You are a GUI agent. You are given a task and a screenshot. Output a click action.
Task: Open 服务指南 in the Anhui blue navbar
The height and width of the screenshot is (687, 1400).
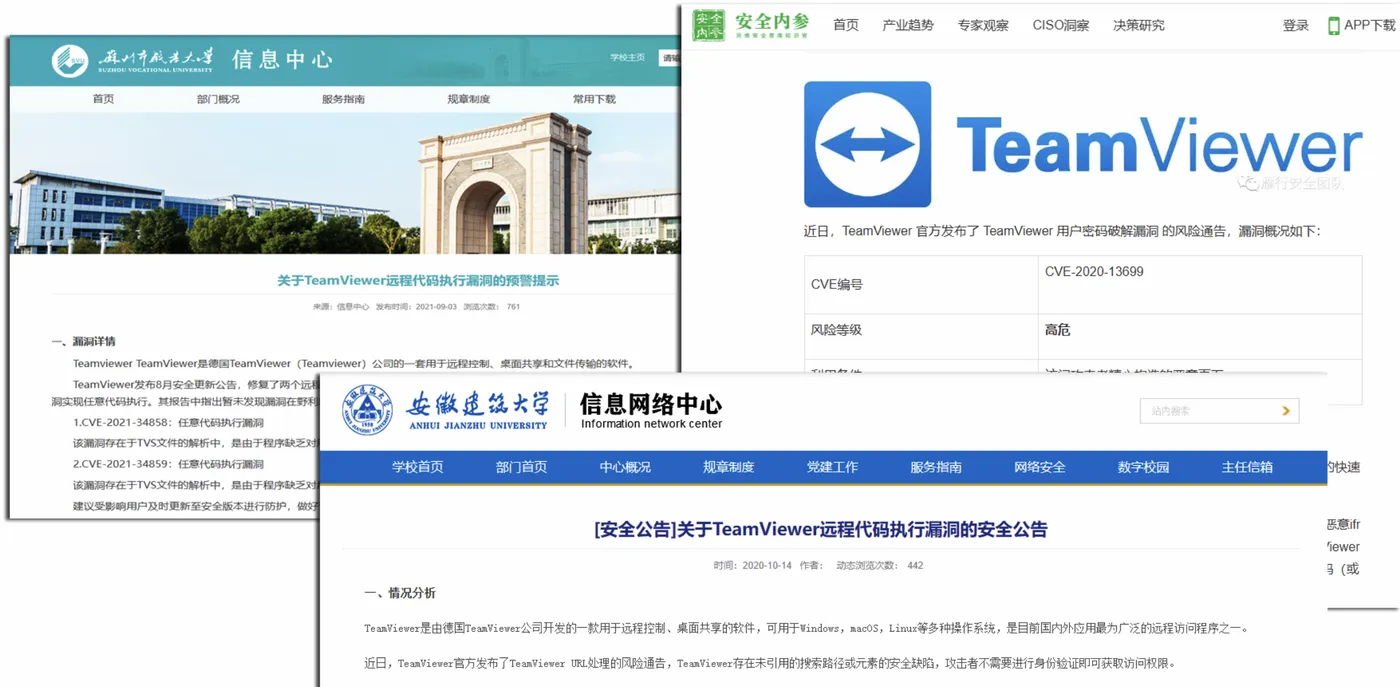click(x=936, y=467)
